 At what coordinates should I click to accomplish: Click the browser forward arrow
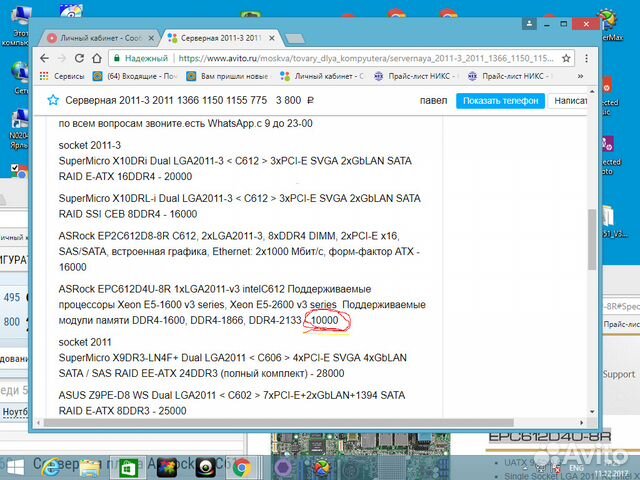pos(61,58)
